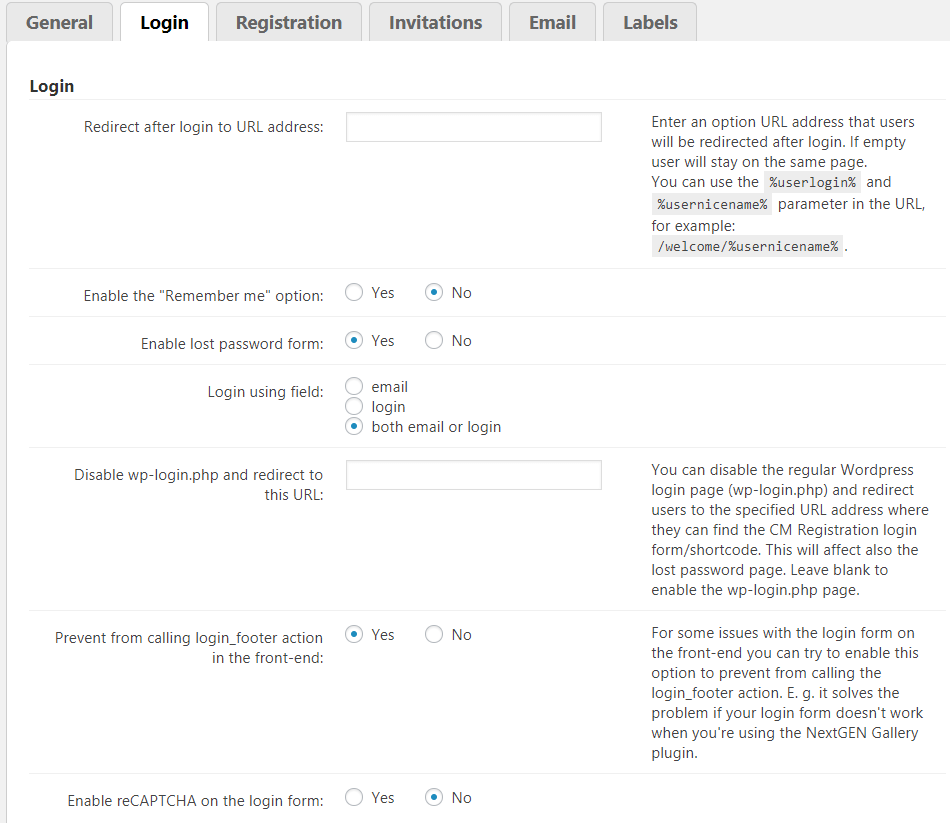Select No for the "Remember me" option

tap(434, 293)
